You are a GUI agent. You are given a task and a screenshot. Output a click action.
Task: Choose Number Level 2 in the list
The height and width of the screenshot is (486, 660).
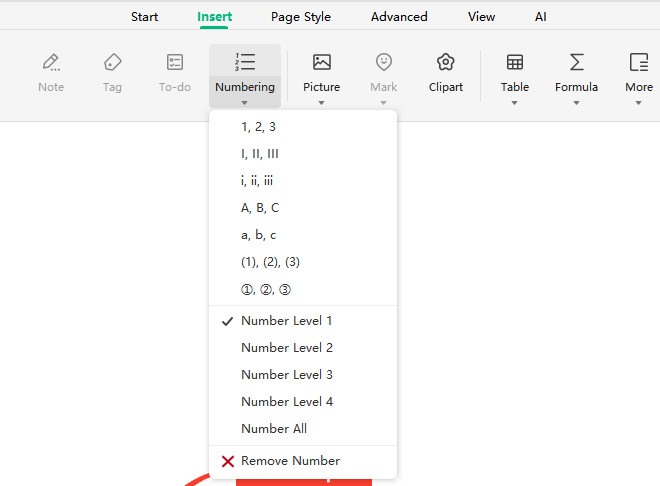287,348
